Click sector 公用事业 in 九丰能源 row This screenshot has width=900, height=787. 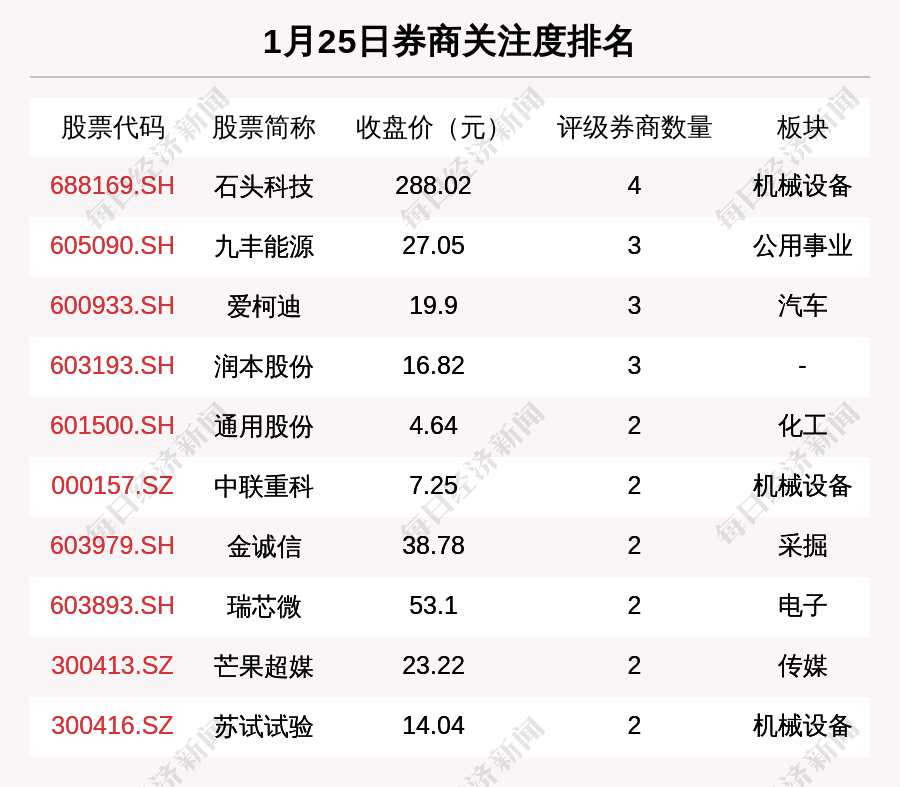[x=802, y=246]
